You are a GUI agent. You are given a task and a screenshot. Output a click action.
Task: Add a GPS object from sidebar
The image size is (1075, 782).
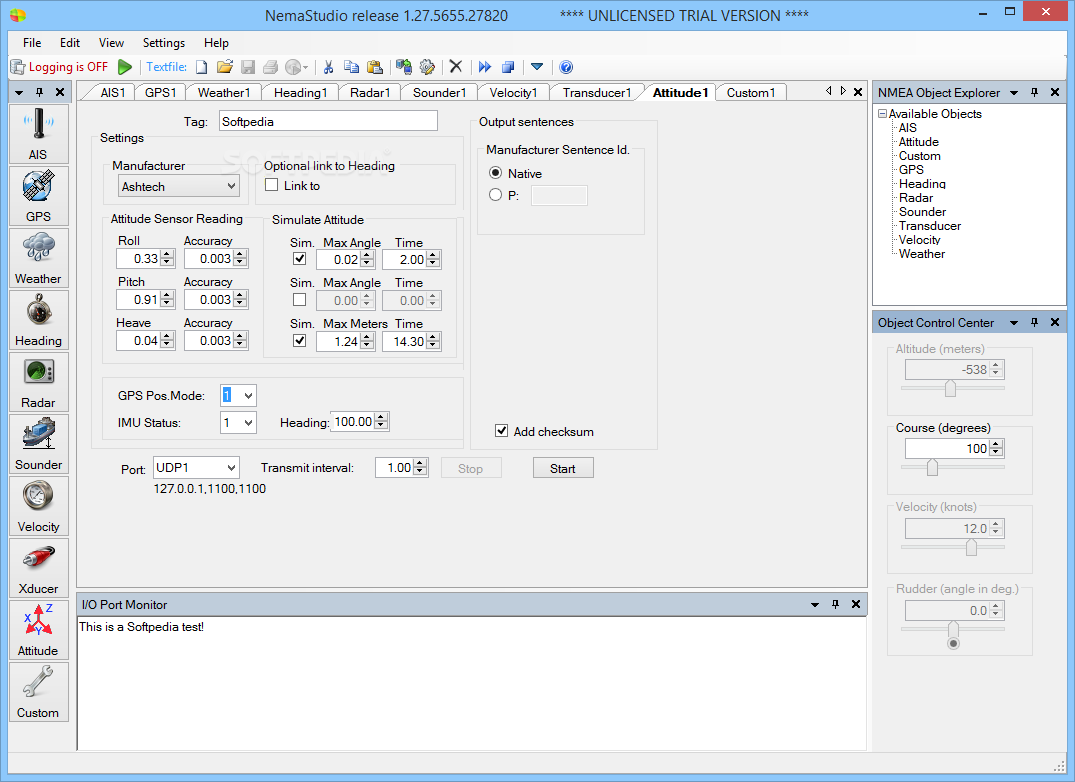(38, 196)
